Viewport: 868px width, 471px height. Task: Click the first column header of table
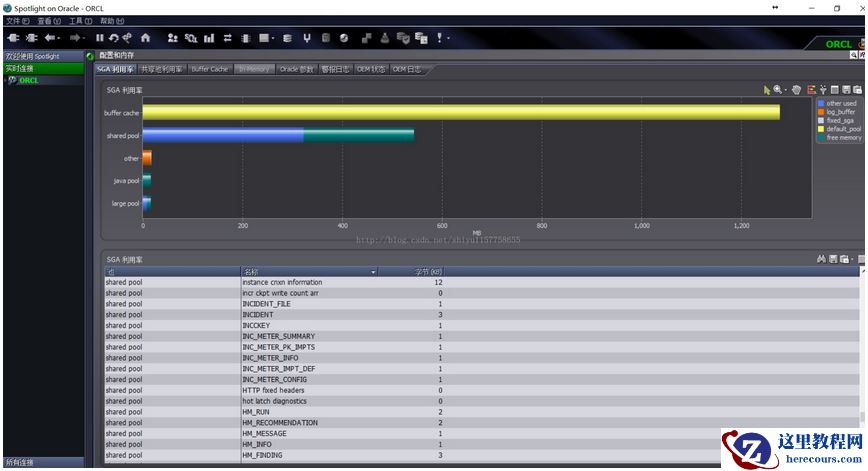click(173, 272)
